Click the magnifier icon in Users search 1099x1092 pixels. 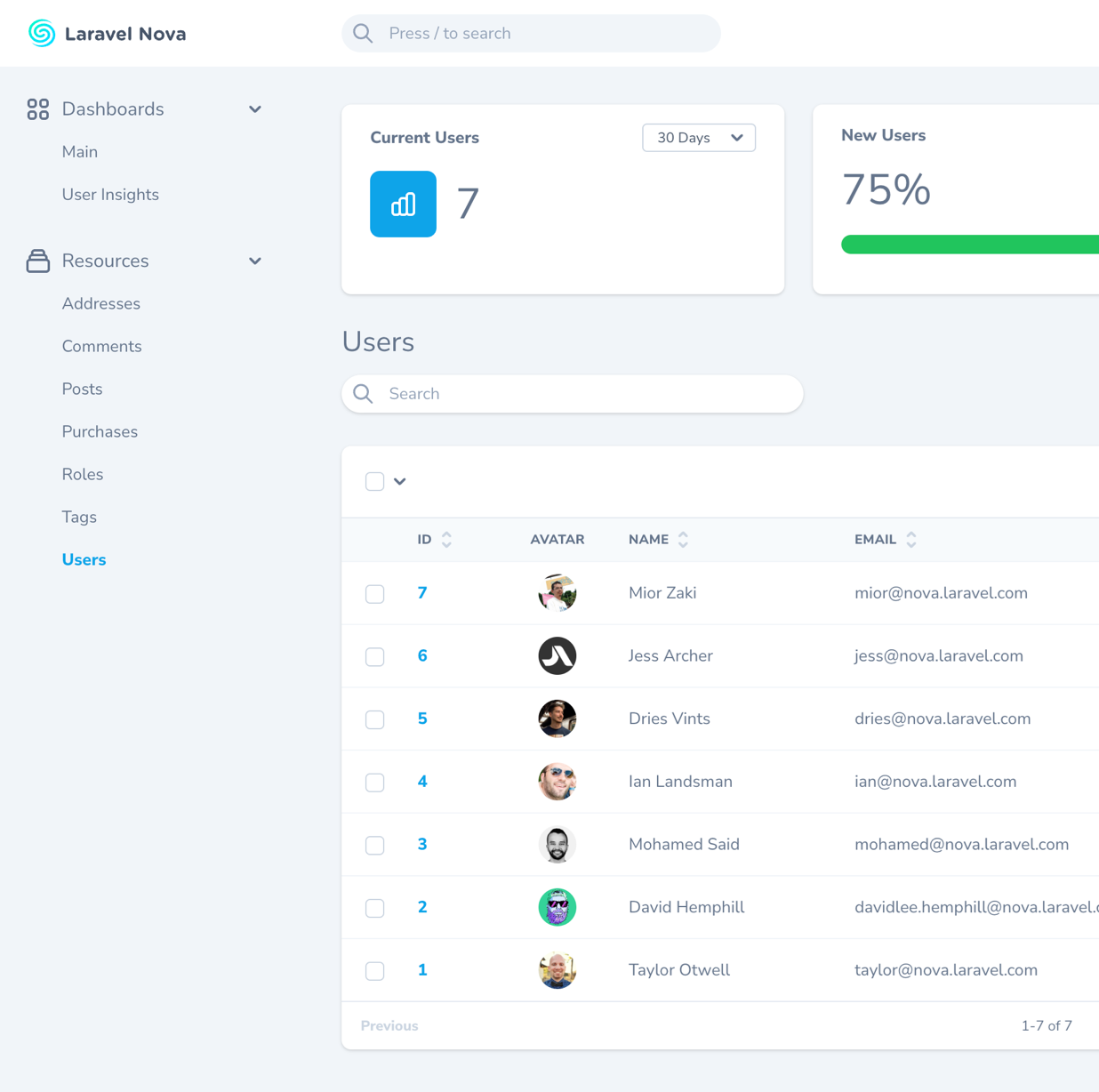coord(363,394)
